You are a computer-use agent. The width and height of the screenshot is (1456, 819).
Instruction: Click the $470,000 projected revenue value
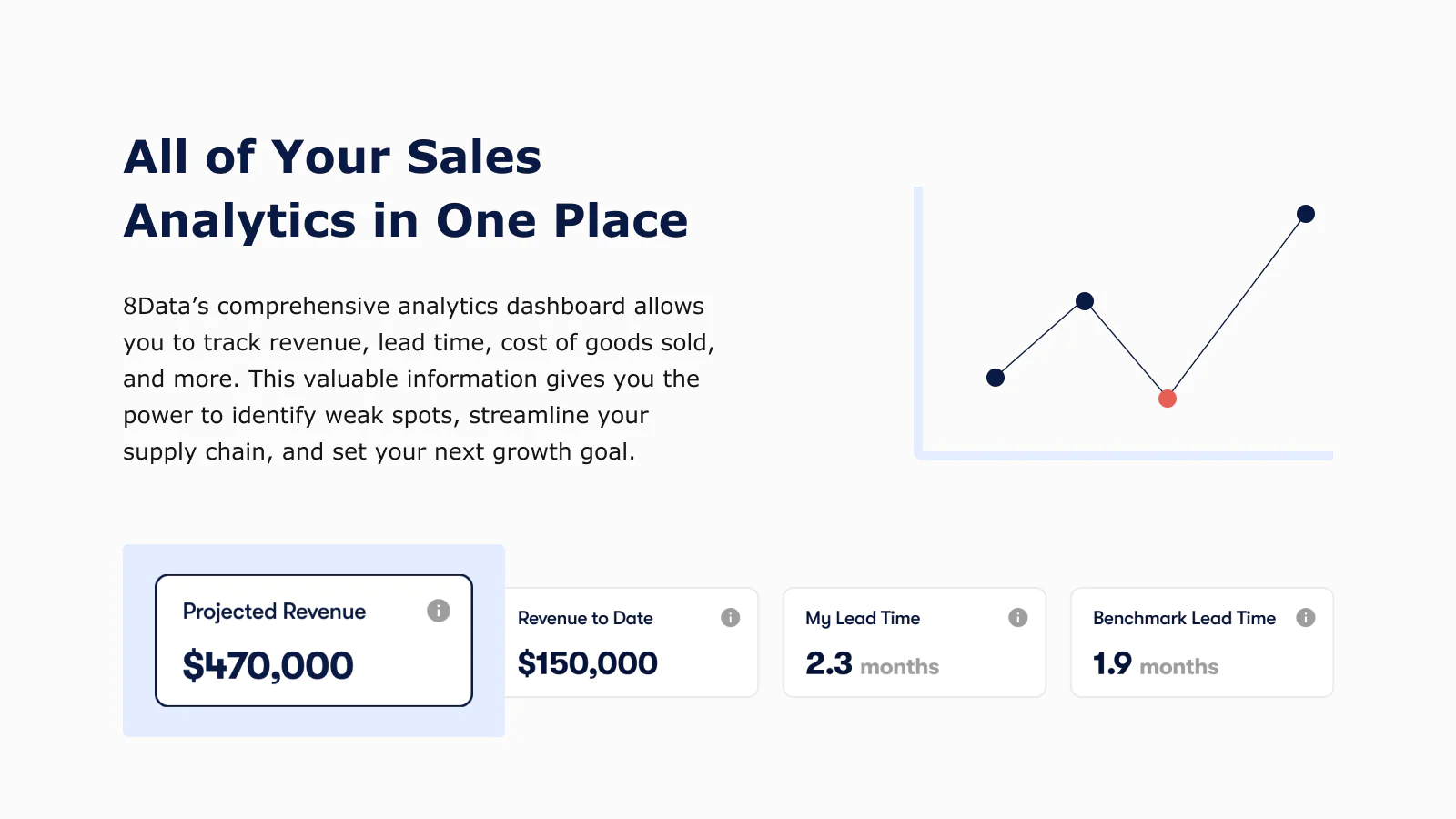268,666
